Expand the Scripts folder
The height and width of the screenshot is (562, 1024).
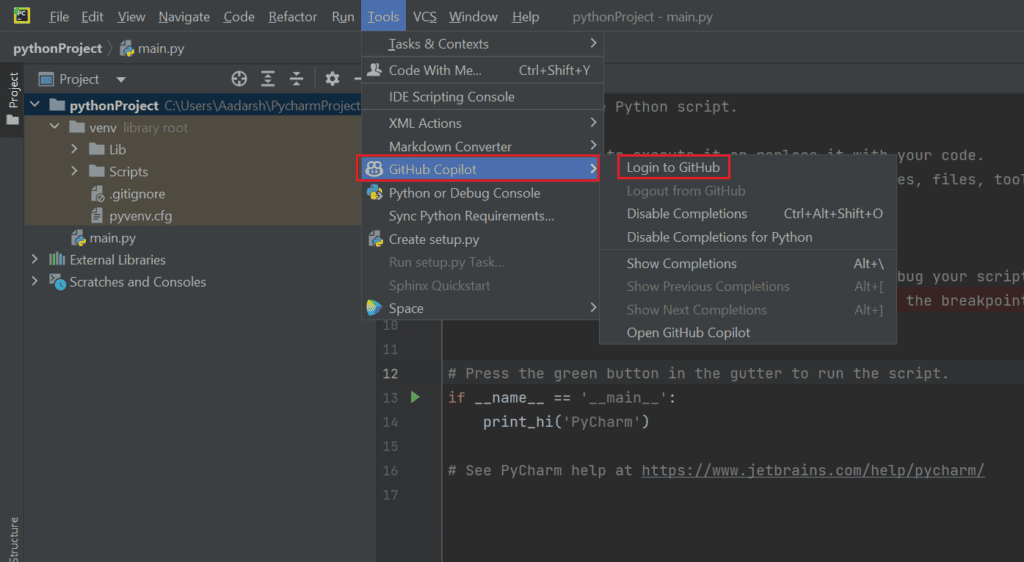(x=74, y=171)
